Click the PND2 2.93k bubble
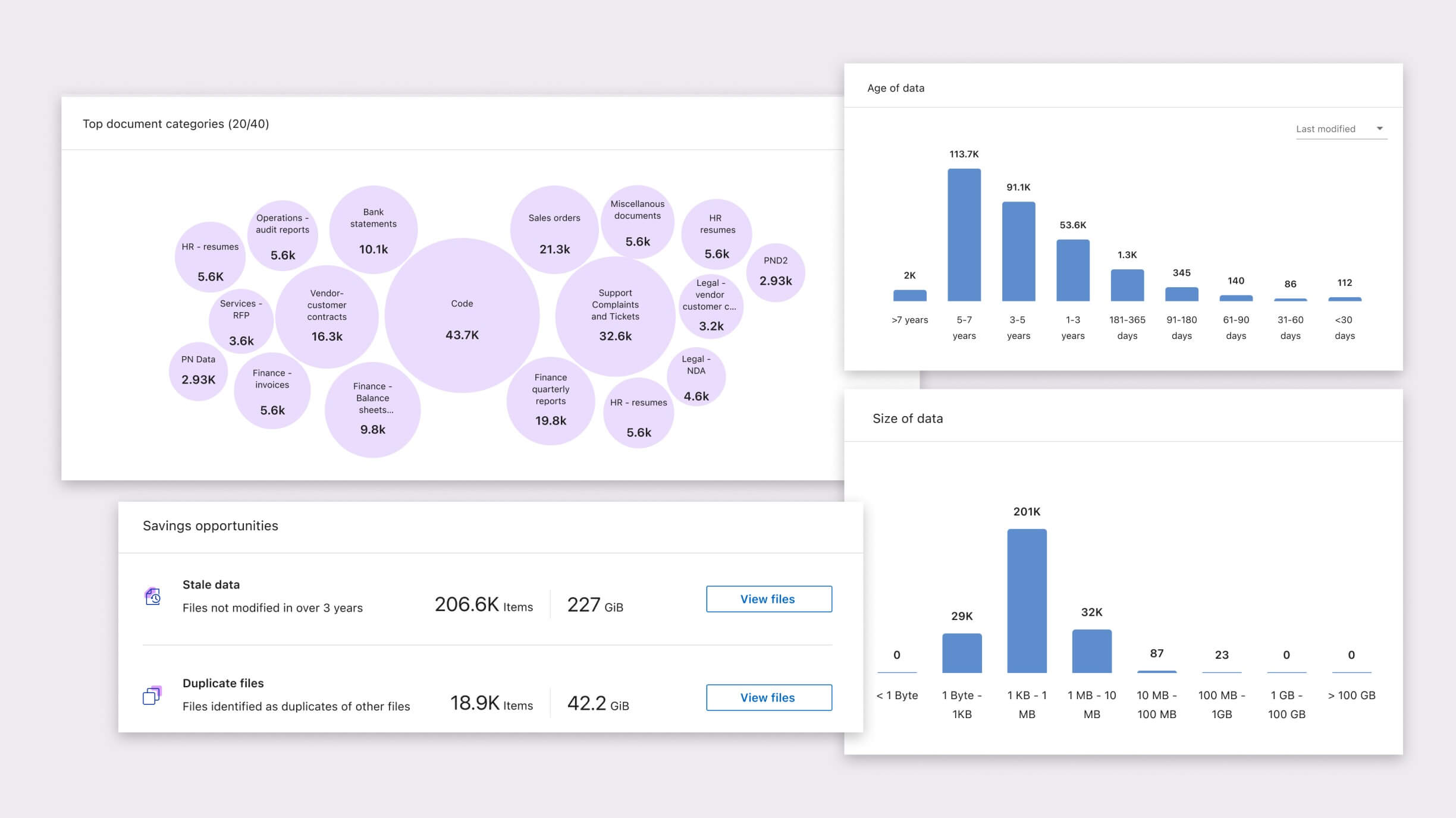This screenshot has width=1456, height=818. 776,272
